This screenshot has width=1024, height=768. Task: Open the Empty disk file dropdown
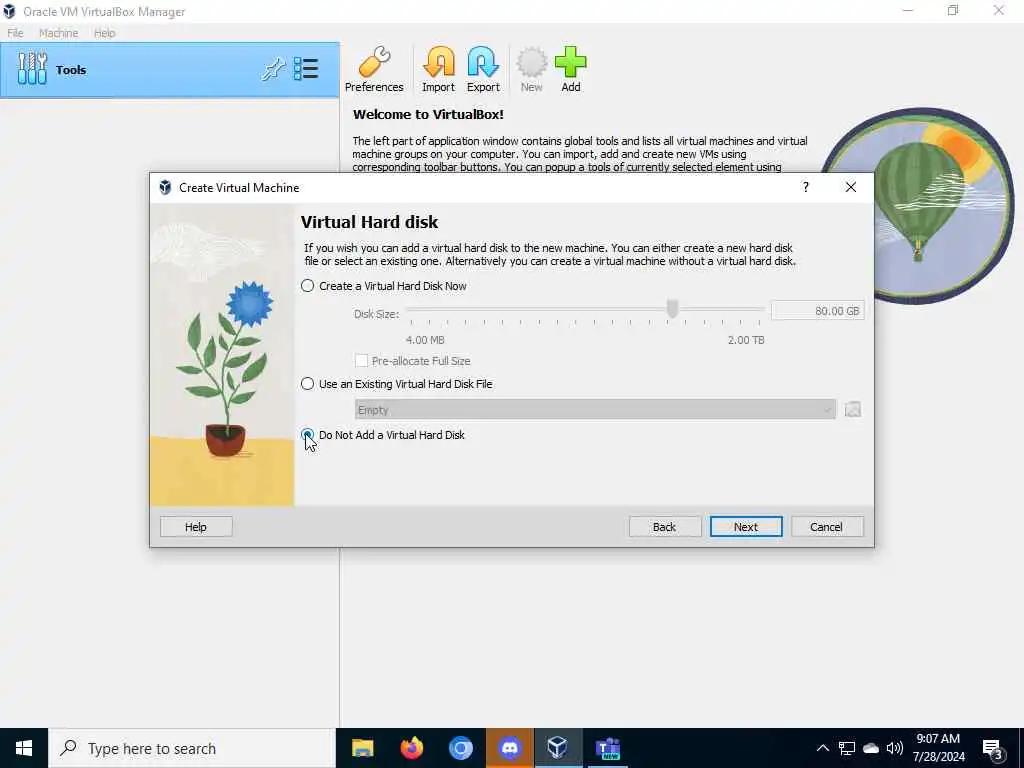point(595,409)
